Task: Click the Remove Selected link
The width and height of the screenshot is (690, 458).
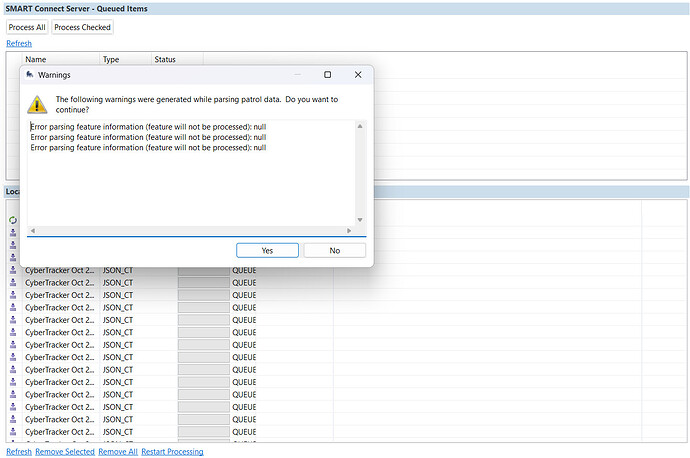Action: [63, 452]
